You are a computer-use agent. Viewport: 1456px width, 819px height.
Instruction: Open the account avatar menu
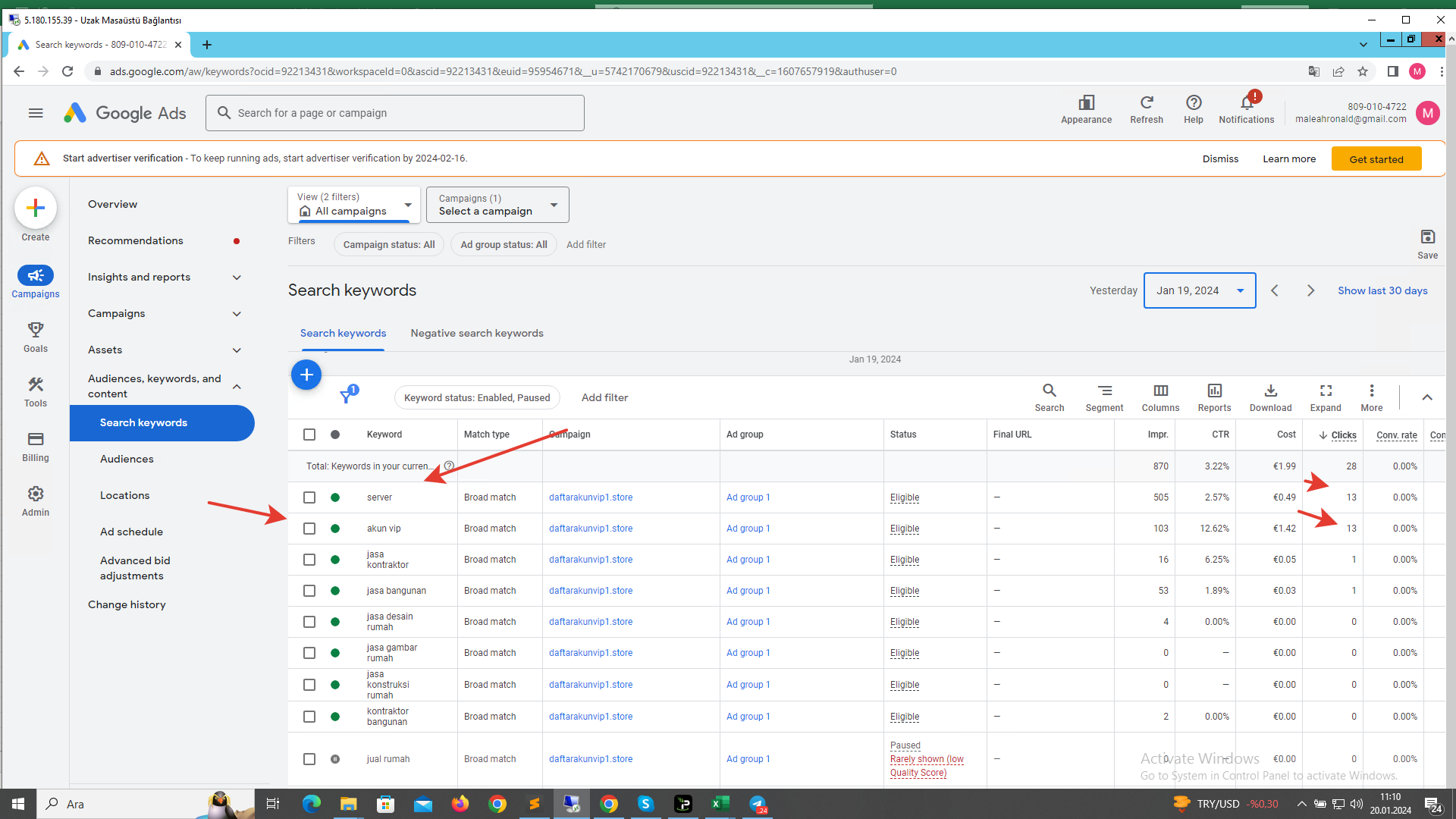tap(1428, 113)
